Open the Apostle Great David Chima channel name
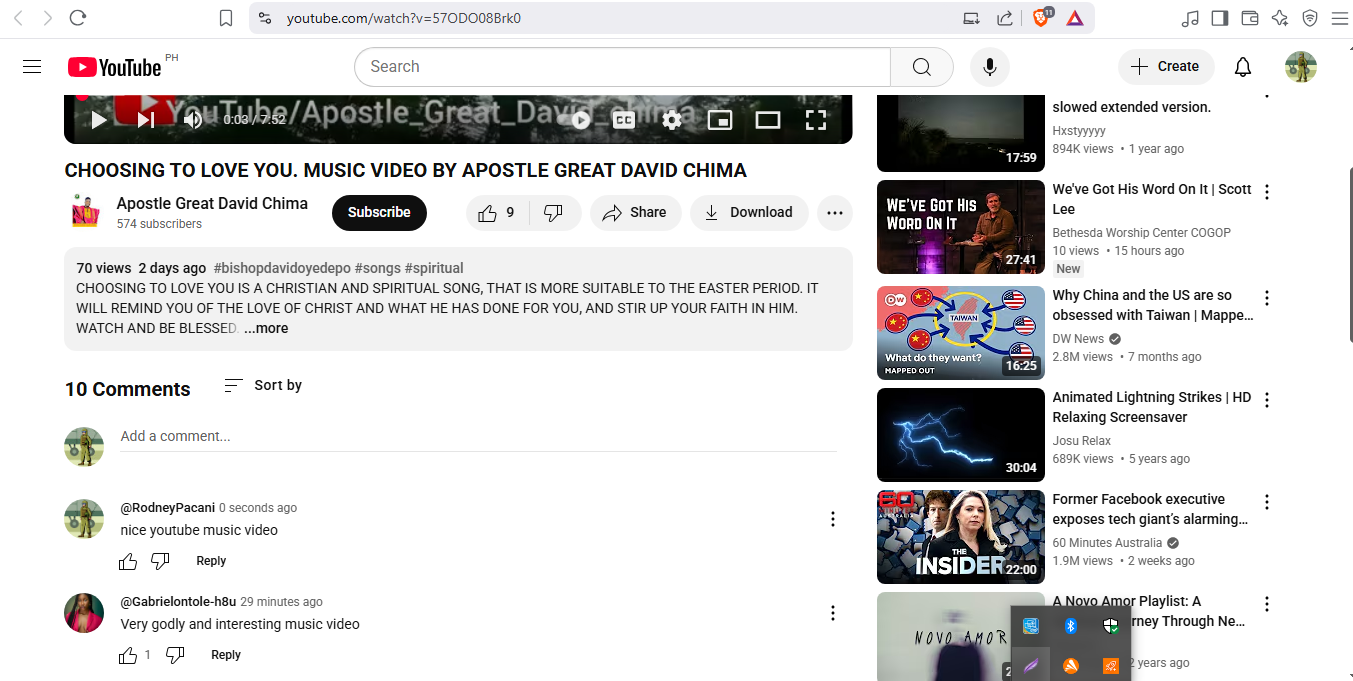Image resolution: width=1353 pixels, height=681 pixels. (212, 203)
